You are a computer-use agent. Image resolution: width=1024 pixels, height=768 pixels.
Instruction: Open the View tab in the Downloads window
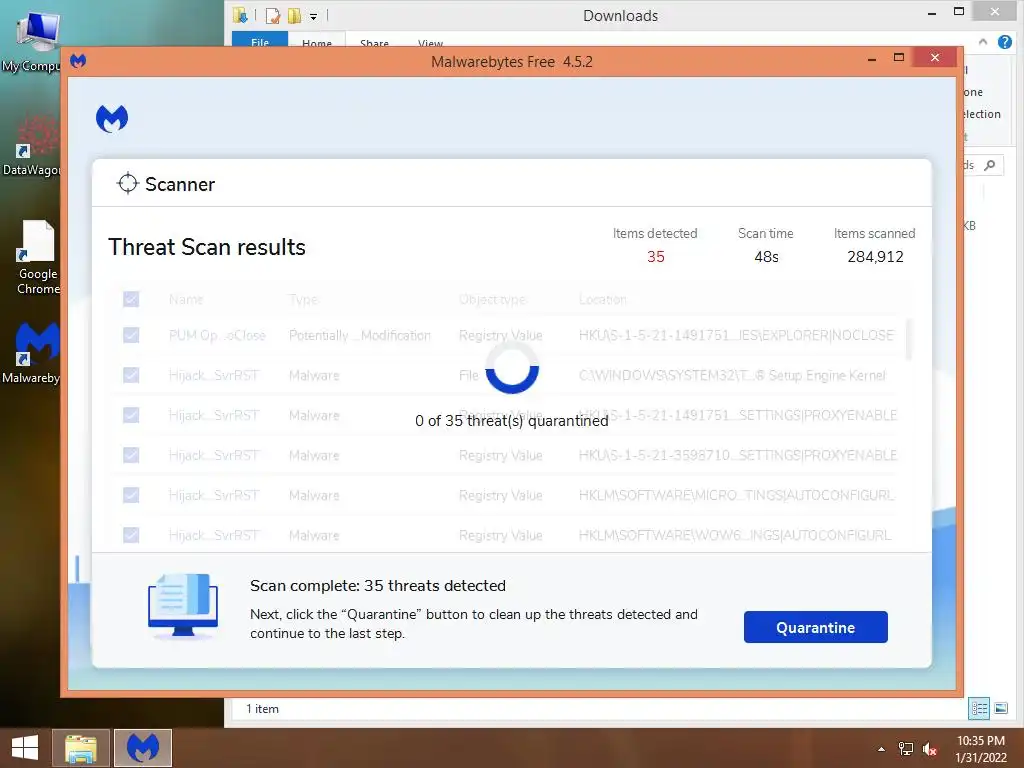(x=430, y=40)
